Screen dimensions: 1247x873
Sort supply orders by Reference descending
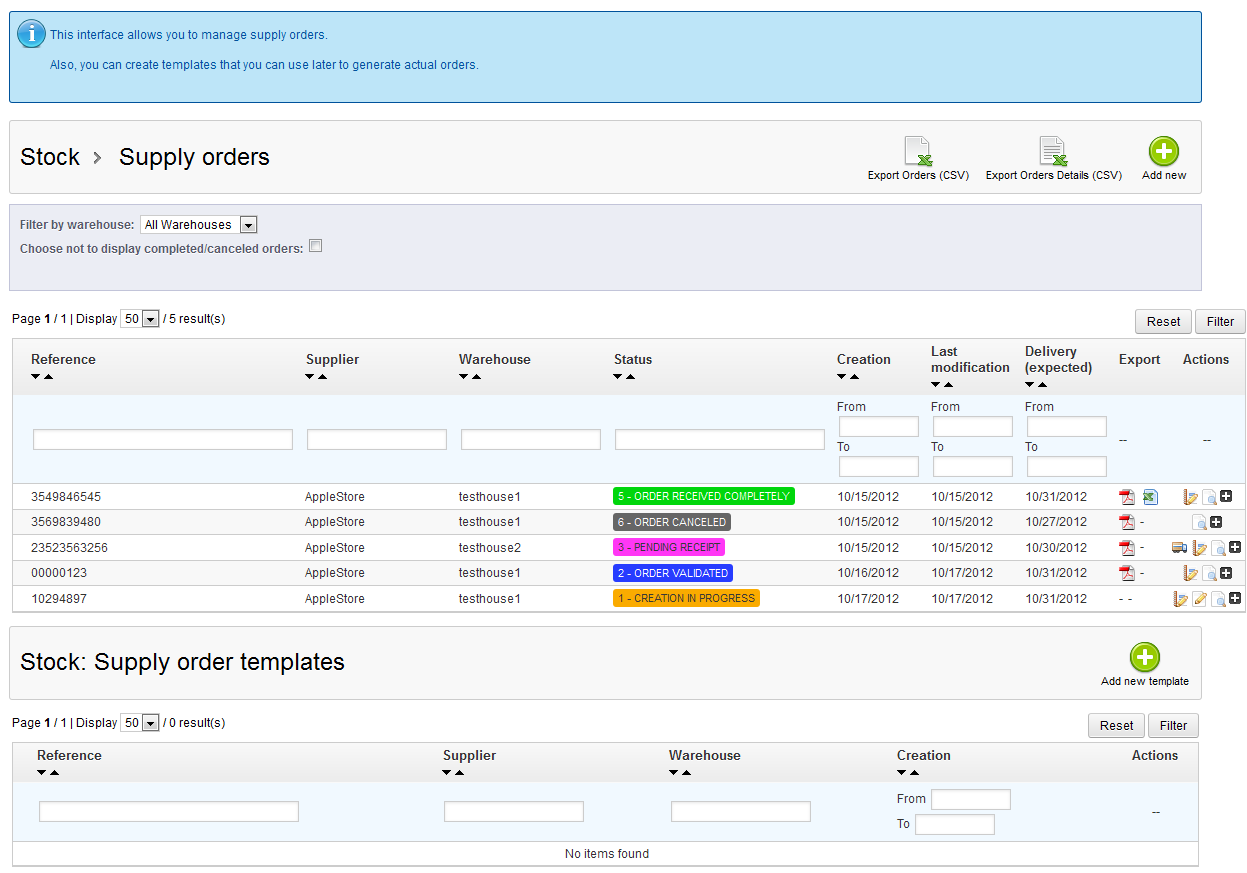click(36, 377)
